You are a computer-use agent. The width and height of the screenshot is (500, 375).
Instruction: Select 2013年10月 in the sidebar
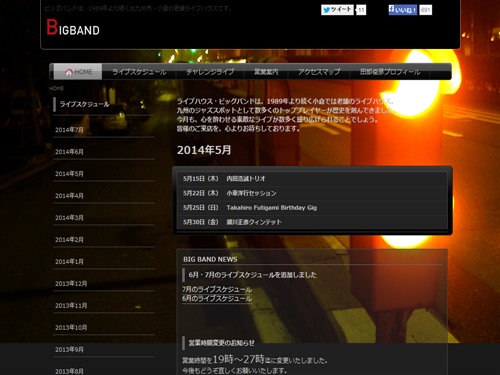pos(71,328)
